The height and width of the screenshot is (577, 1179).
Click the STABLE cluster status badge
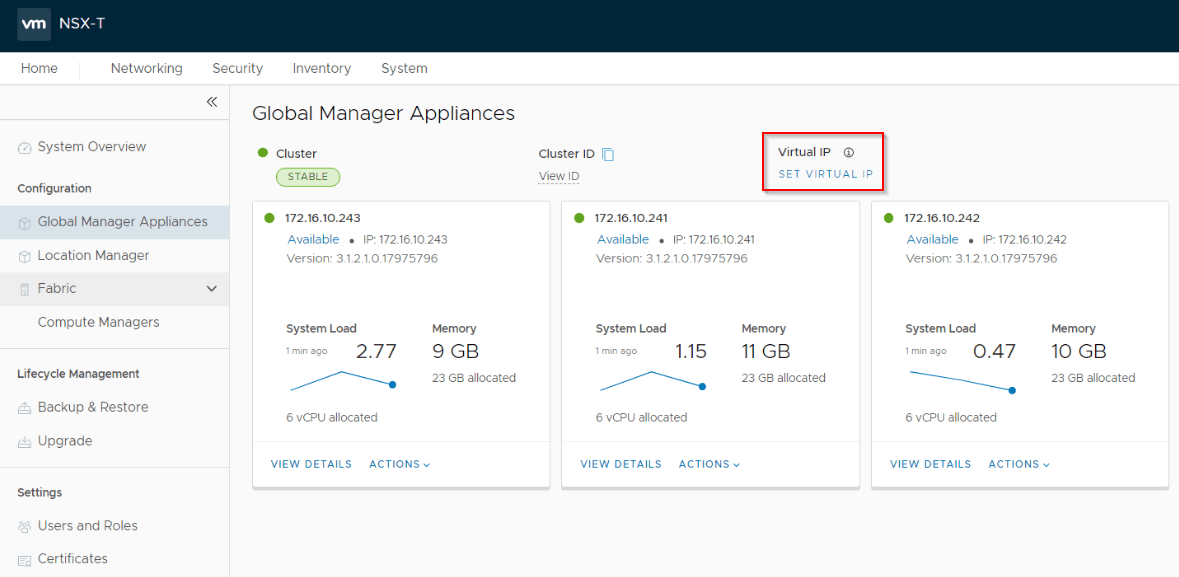(x=308, y=177)
